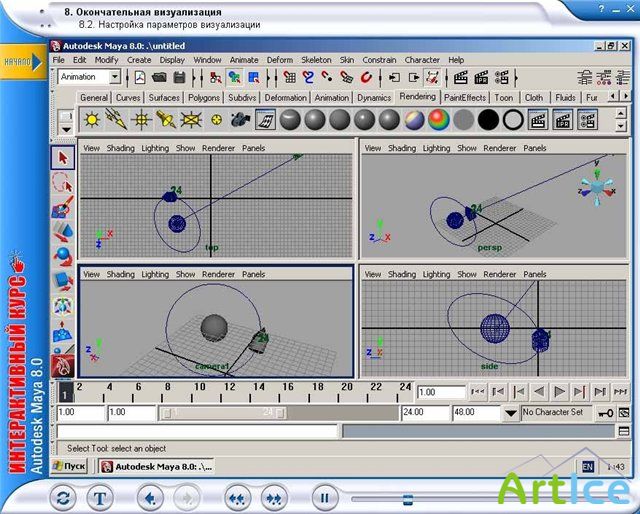
Task: Toggle selection by component type mode
Action: (253, 77)
